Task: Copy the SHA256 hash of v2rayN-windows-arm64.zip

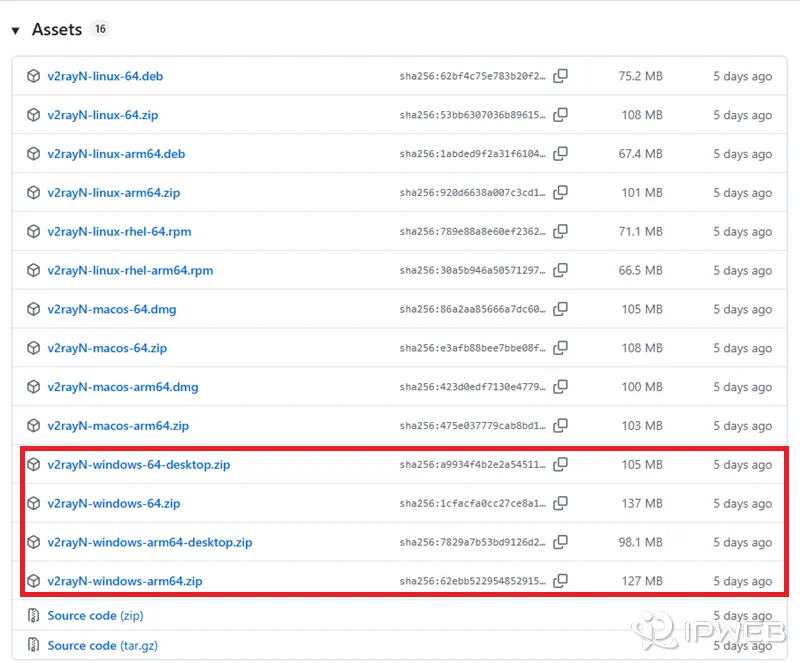Action: (x=561, y=580)
